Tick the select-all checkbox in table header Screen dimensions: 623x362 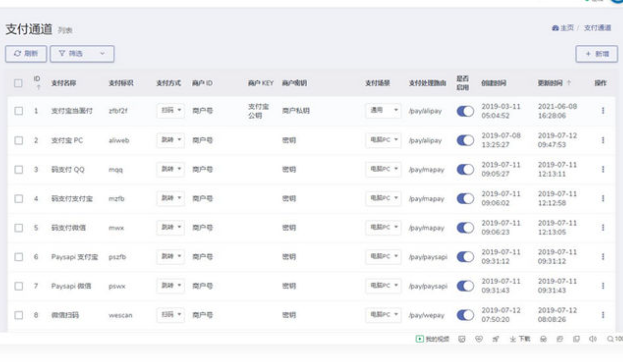coord(18,83)
